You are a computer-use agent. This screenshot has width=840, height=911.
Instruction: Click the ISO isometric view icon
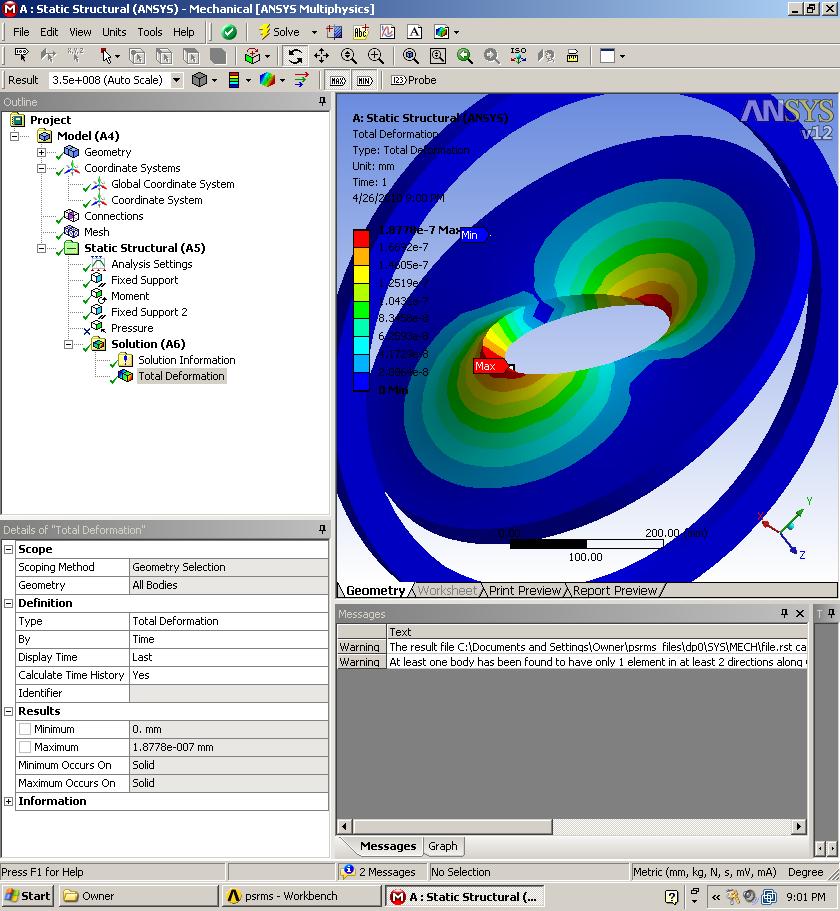tap(518, 56)
